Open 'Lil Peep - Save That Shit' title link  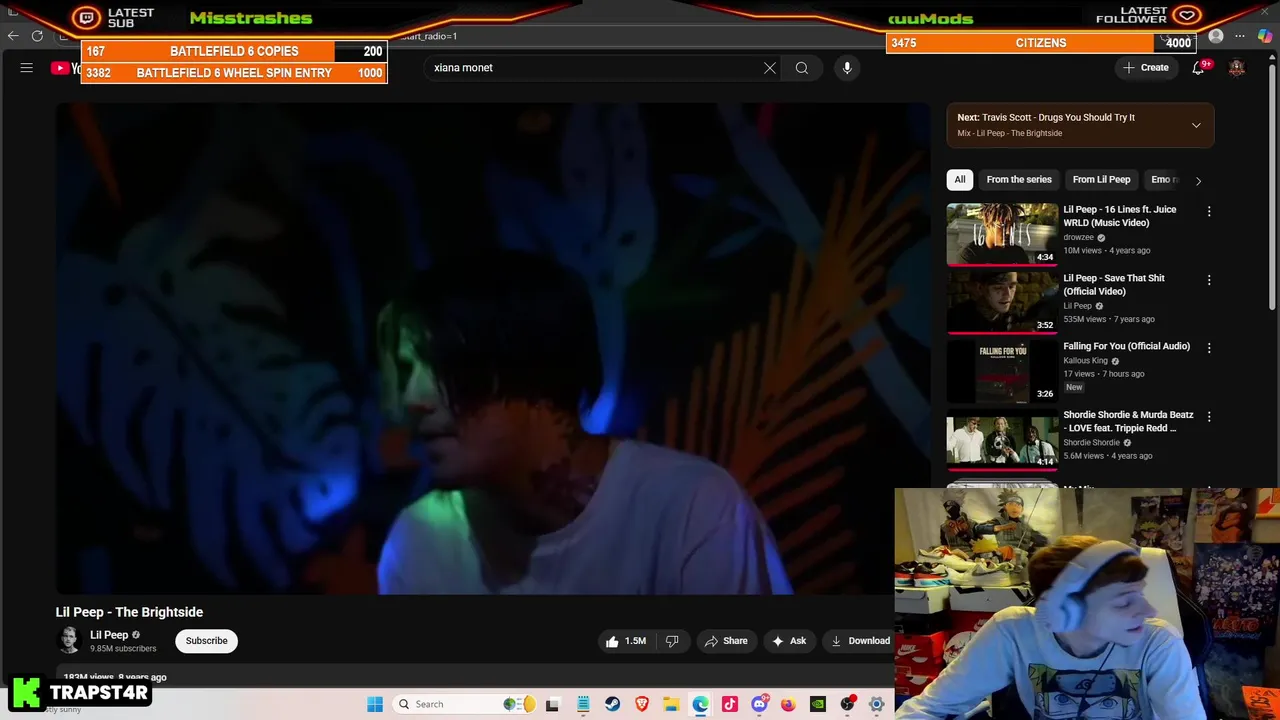tap(1113, 285)
